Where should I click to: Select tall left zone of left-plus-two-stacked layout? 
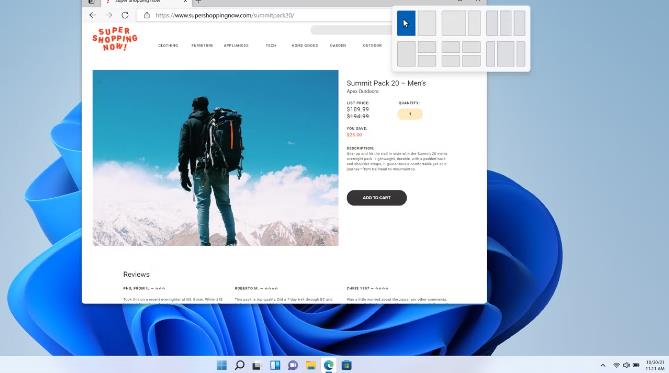pos(406,54)
